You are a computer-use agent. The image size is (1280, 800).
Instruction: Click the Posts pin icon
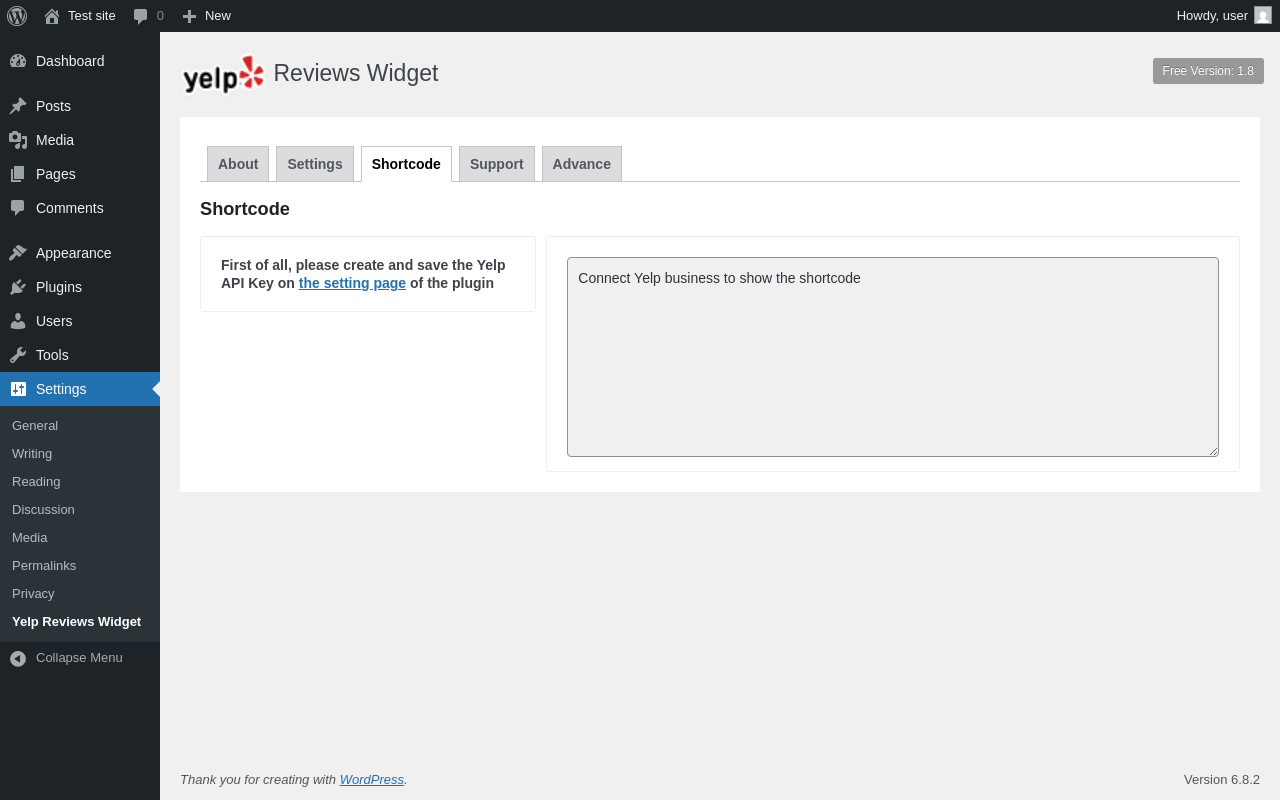point(18,106)
